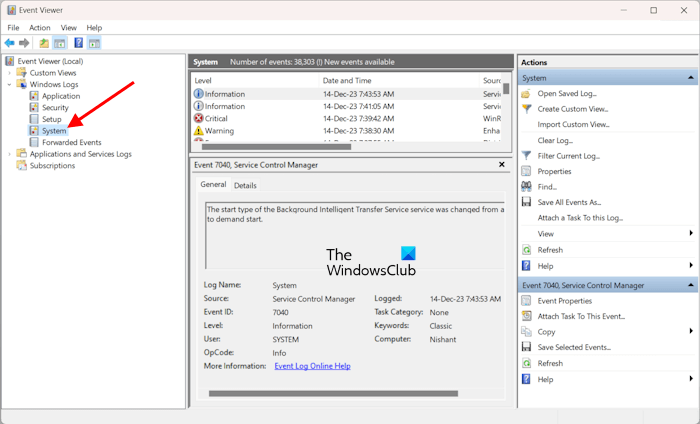Open the Help submenu arrow under System
The height and width of the screenshot is (424, 700).
[x=691, y=266]
